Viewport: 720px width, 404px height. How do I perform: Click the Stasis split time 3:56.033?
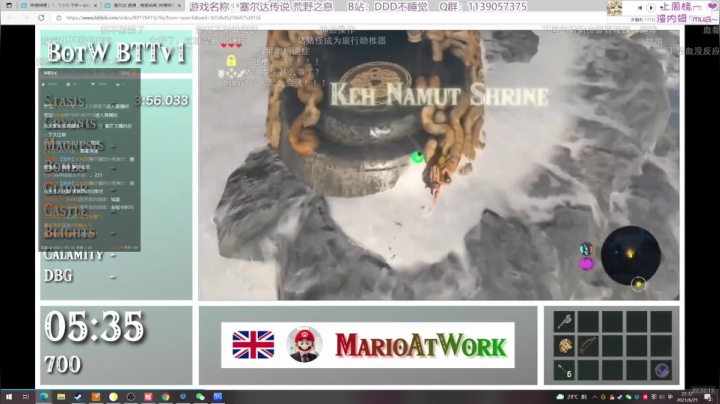162,101
